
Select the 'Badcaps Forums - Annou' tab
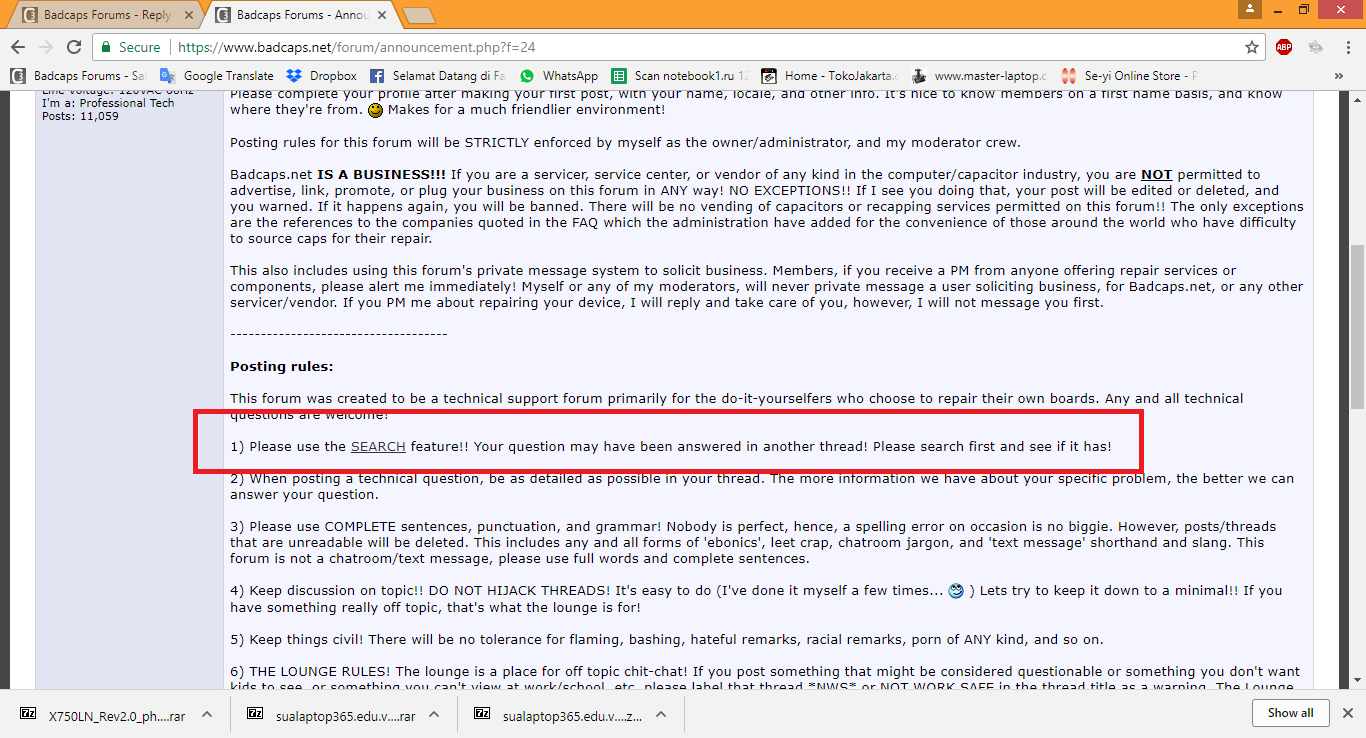(299, 15)
